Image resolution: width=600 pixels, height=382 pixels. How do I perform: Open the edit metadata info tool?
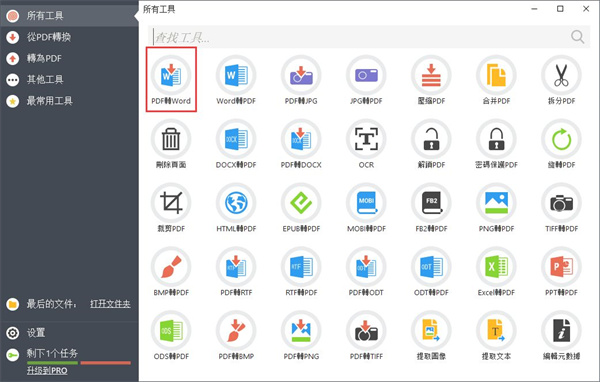pyautogui.click(x=561, y=335)
